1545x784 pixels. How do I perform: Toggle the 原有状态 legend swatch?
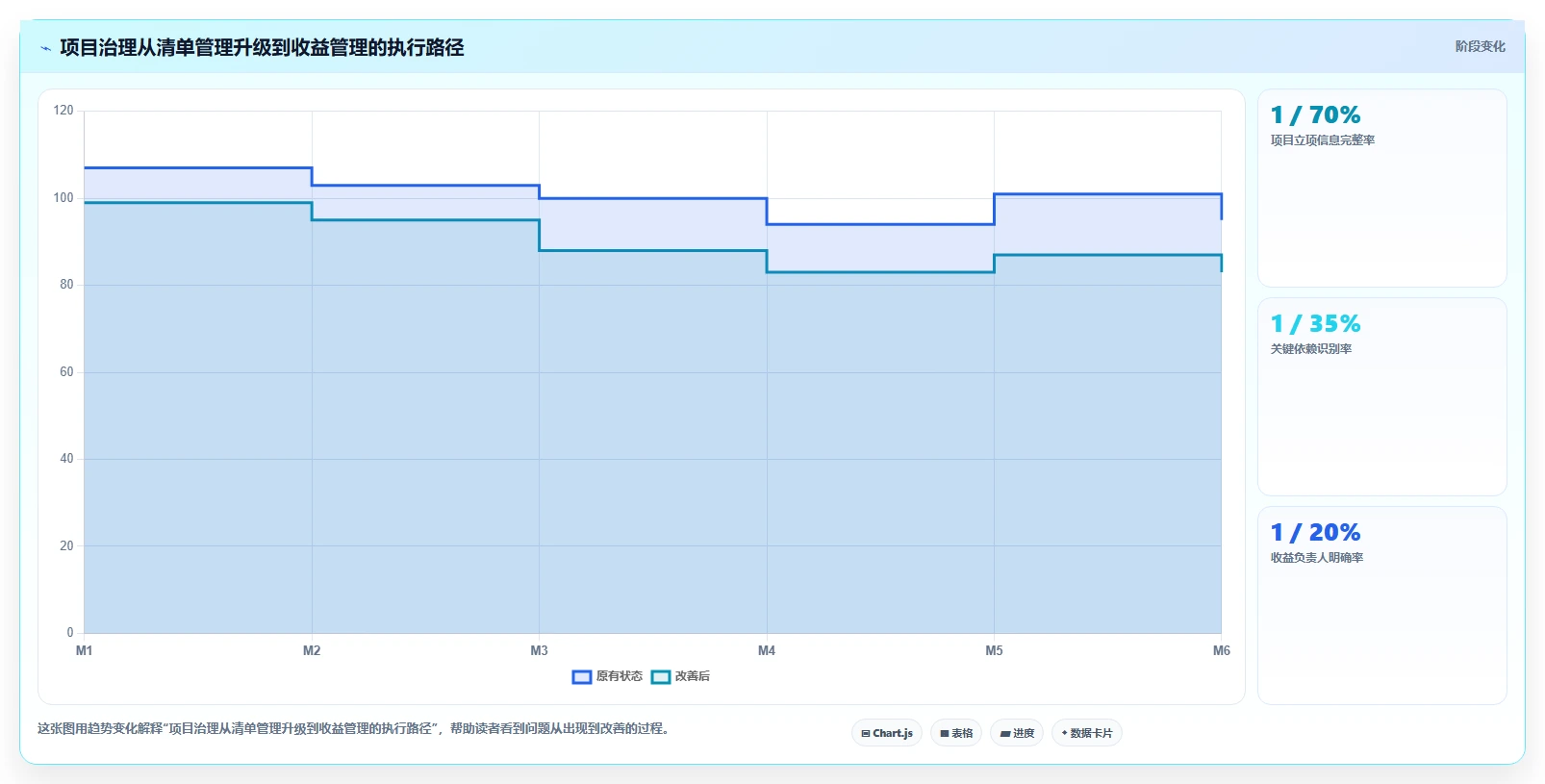(581, 676)
